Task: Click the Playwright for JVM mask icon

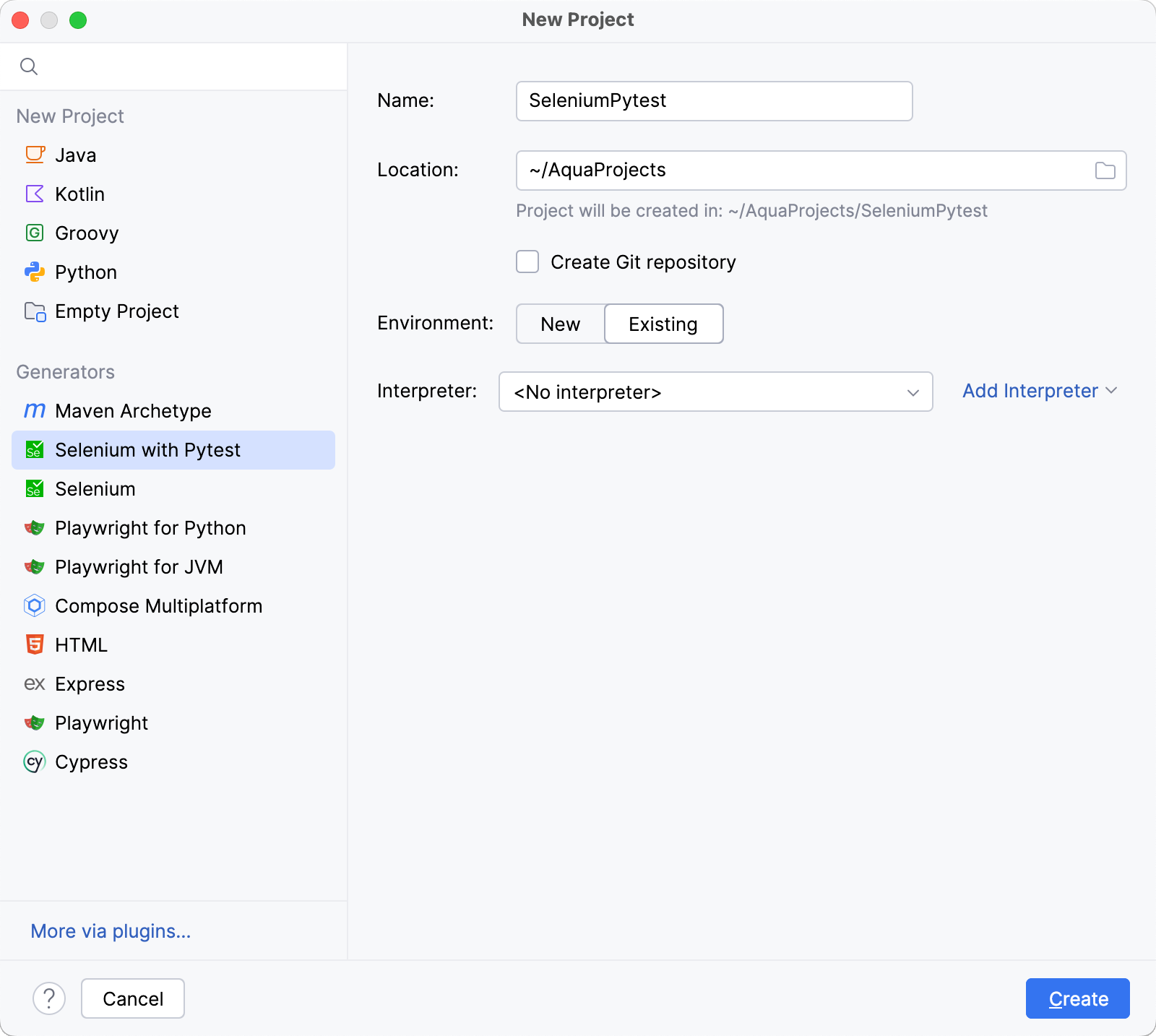Action: click(x=35, y=566)
